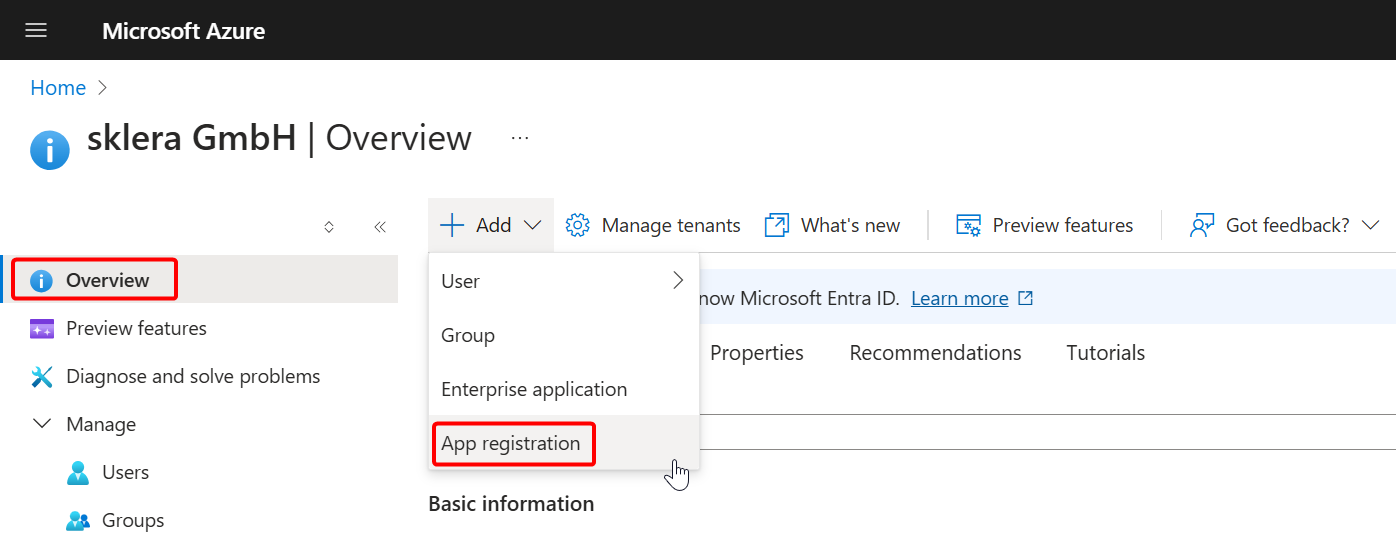Open the Add dropdown

point(491,225)
